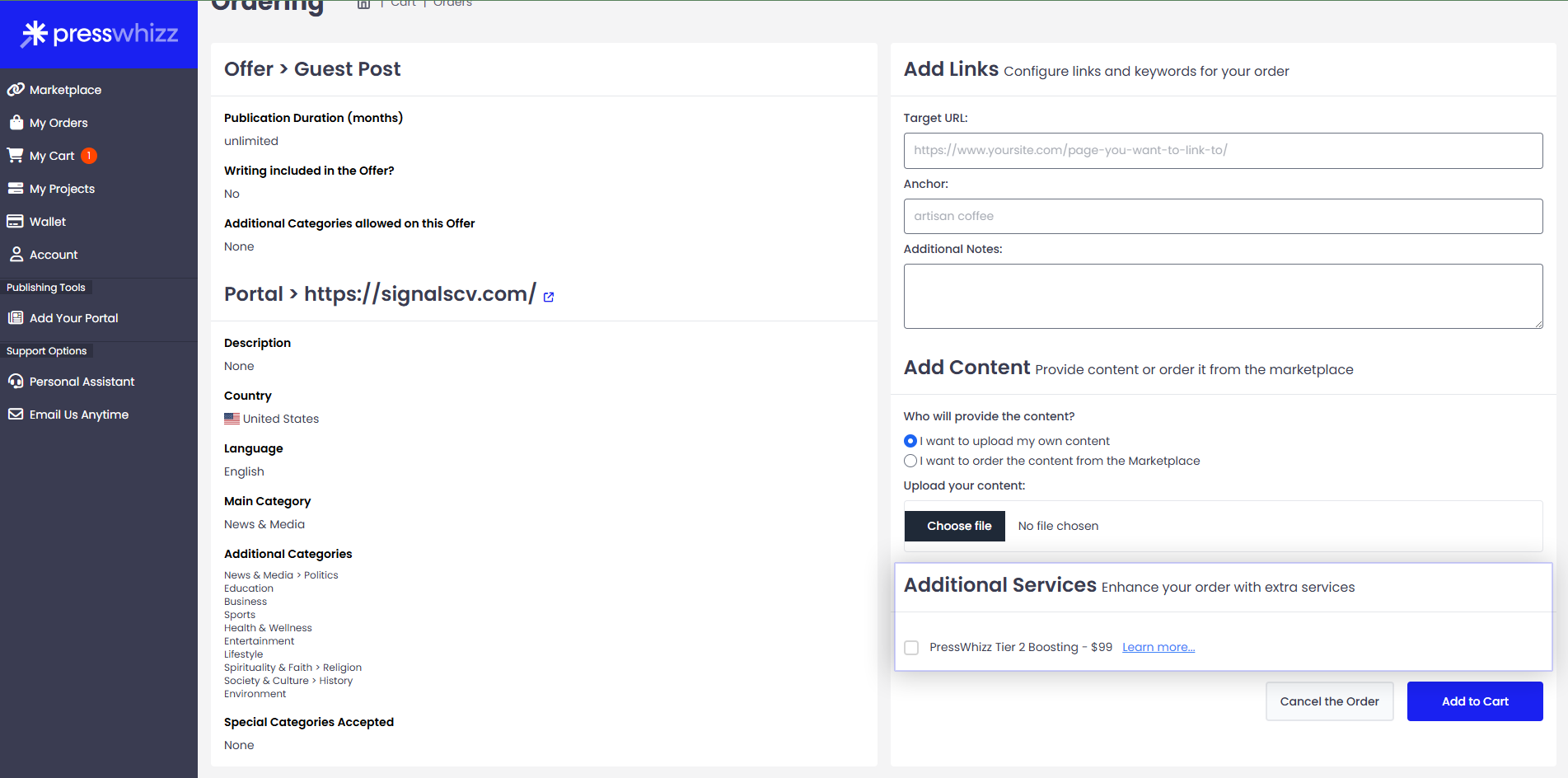Open signalscv.com via the external link icon
This screenshot has width=1568, height=778.
pyautogui.click(x=548, y=296)
